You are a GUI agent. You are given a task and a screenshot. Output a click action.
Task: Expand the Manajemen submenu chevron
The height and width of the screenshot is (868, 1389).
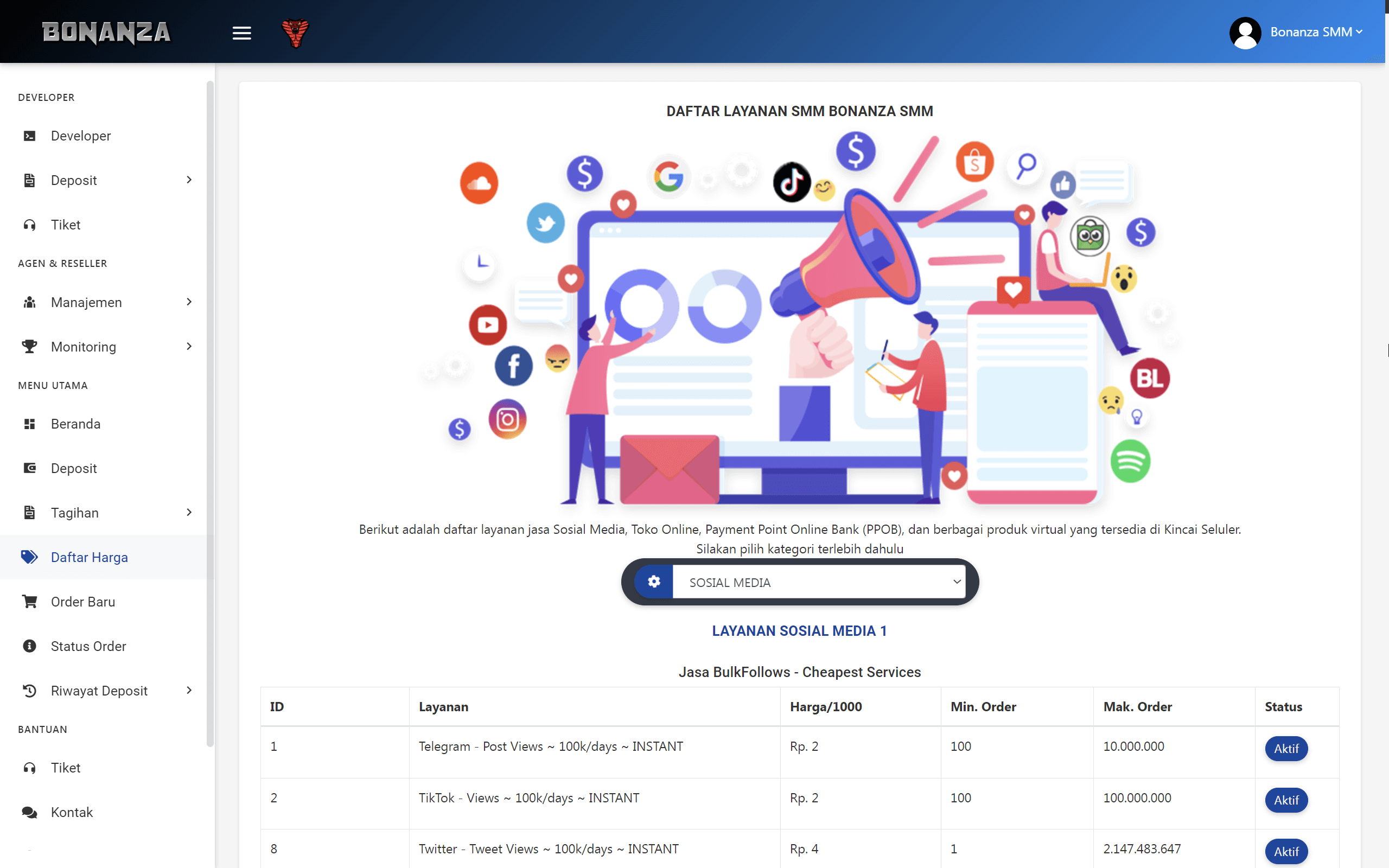pos(189,302)
